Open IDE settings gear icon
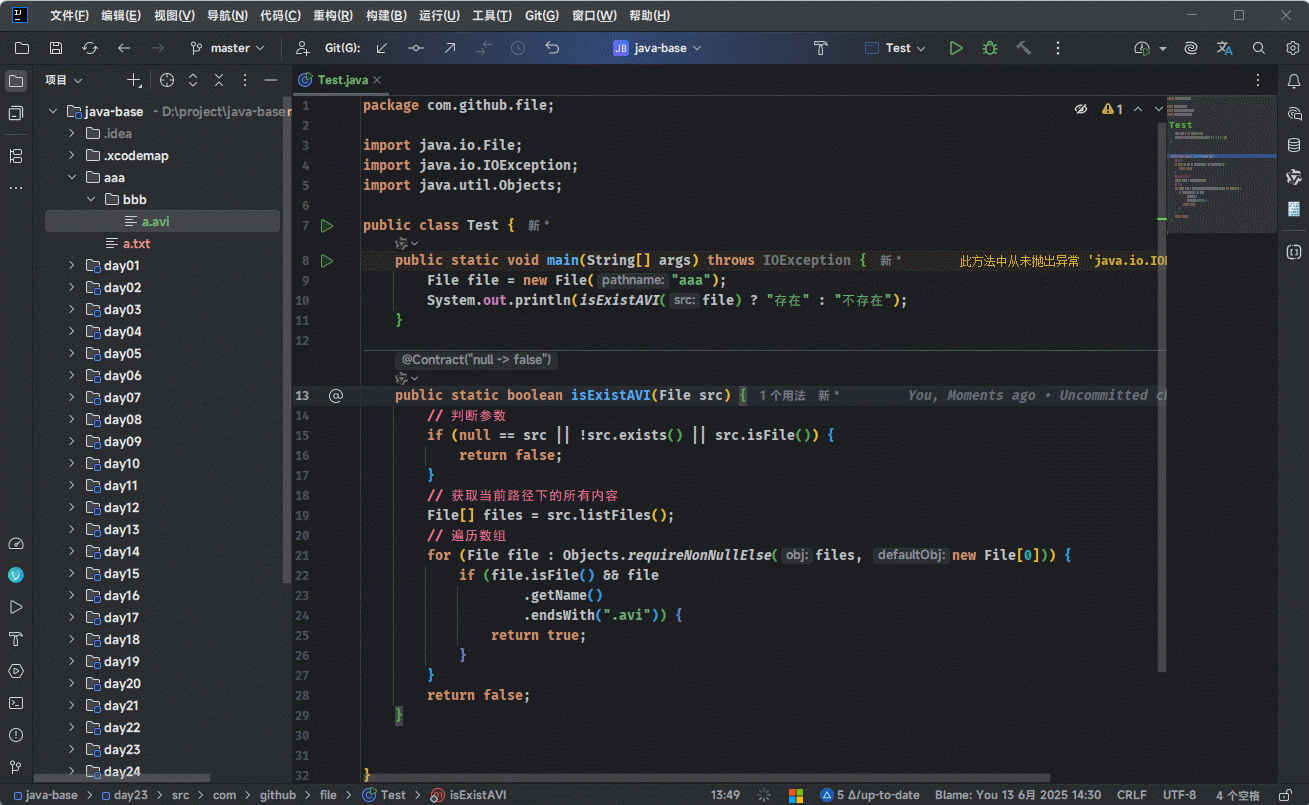1309x805 pixels. coord(1292,48)
